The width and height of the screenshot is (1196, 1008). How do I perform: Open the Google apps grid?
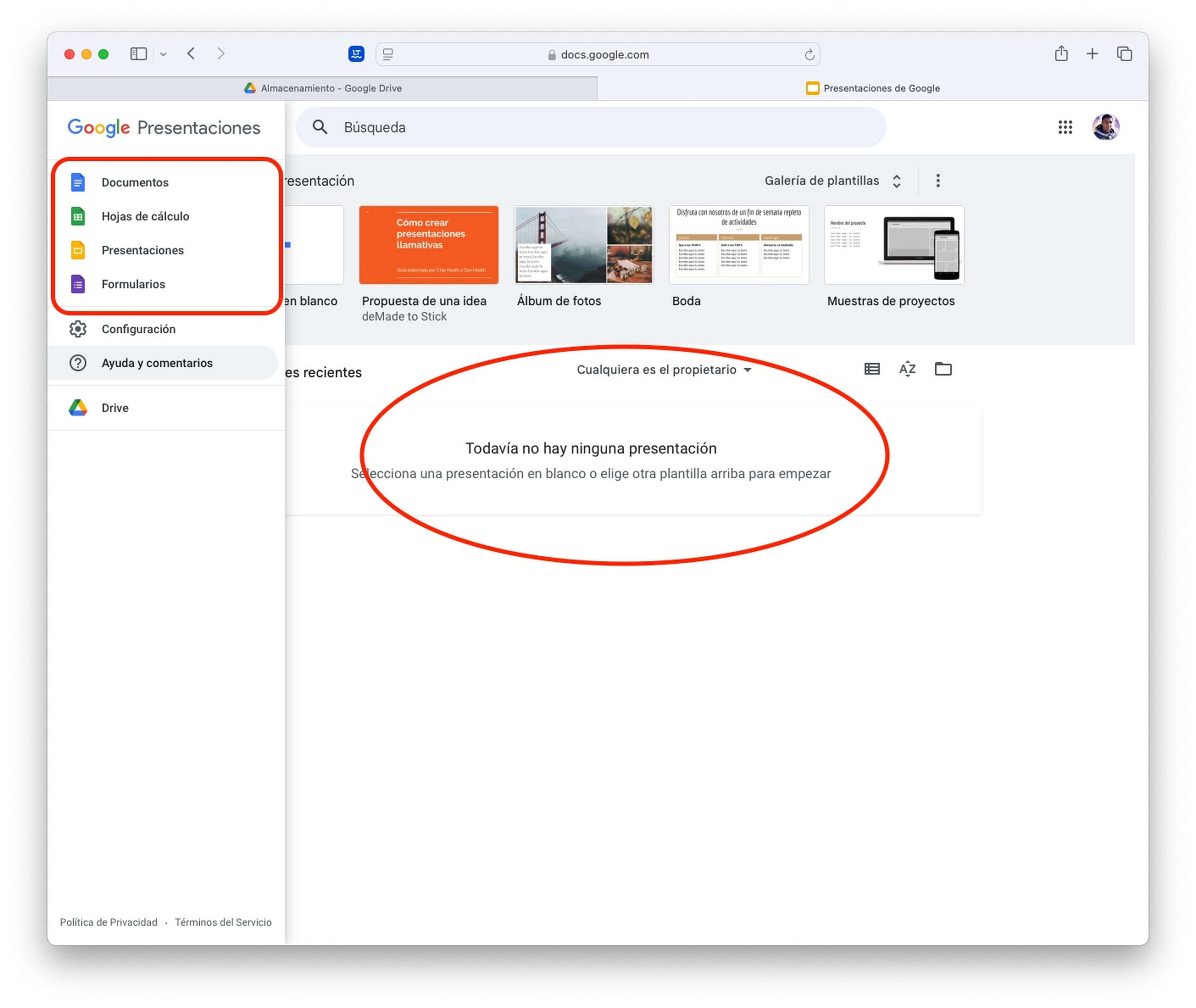[x=1065, y=127]
